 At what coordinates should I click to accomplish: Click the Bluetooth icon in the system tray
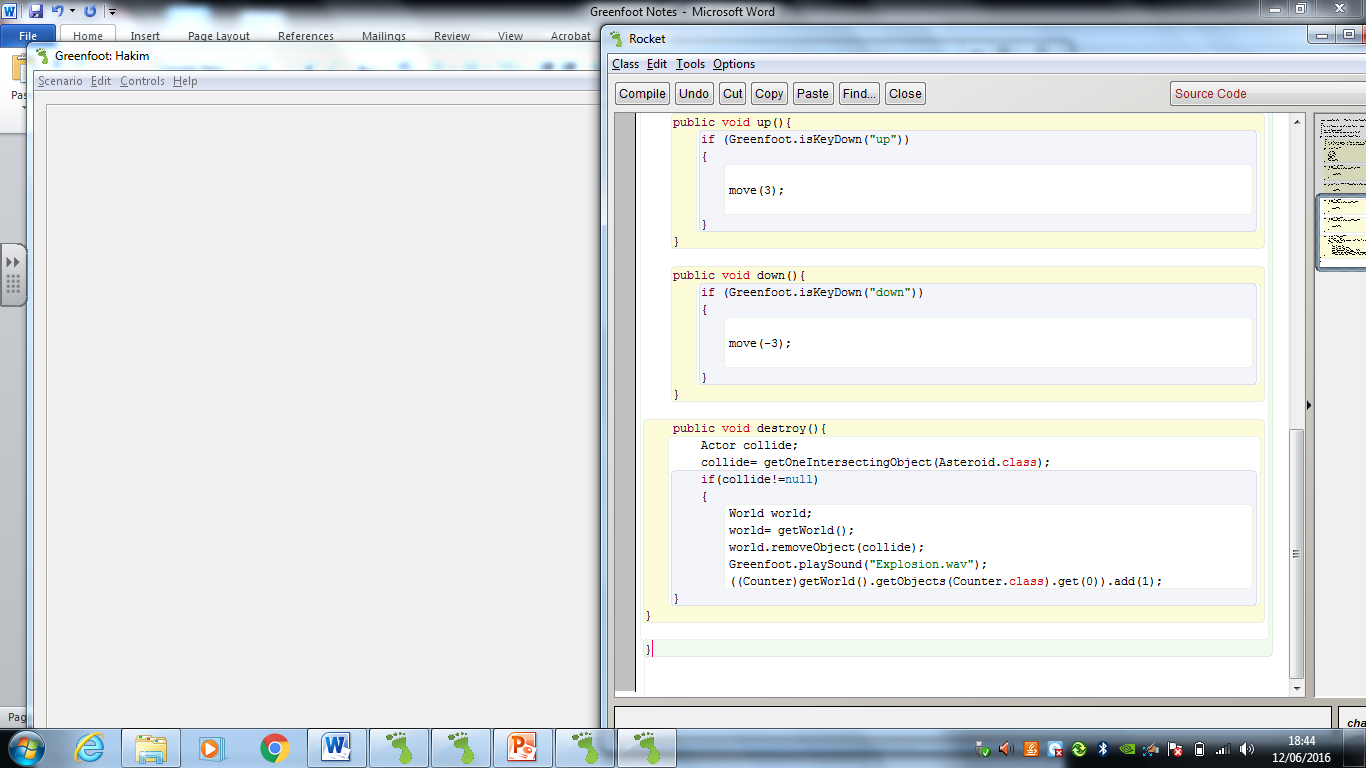(x=1103, y=748)
